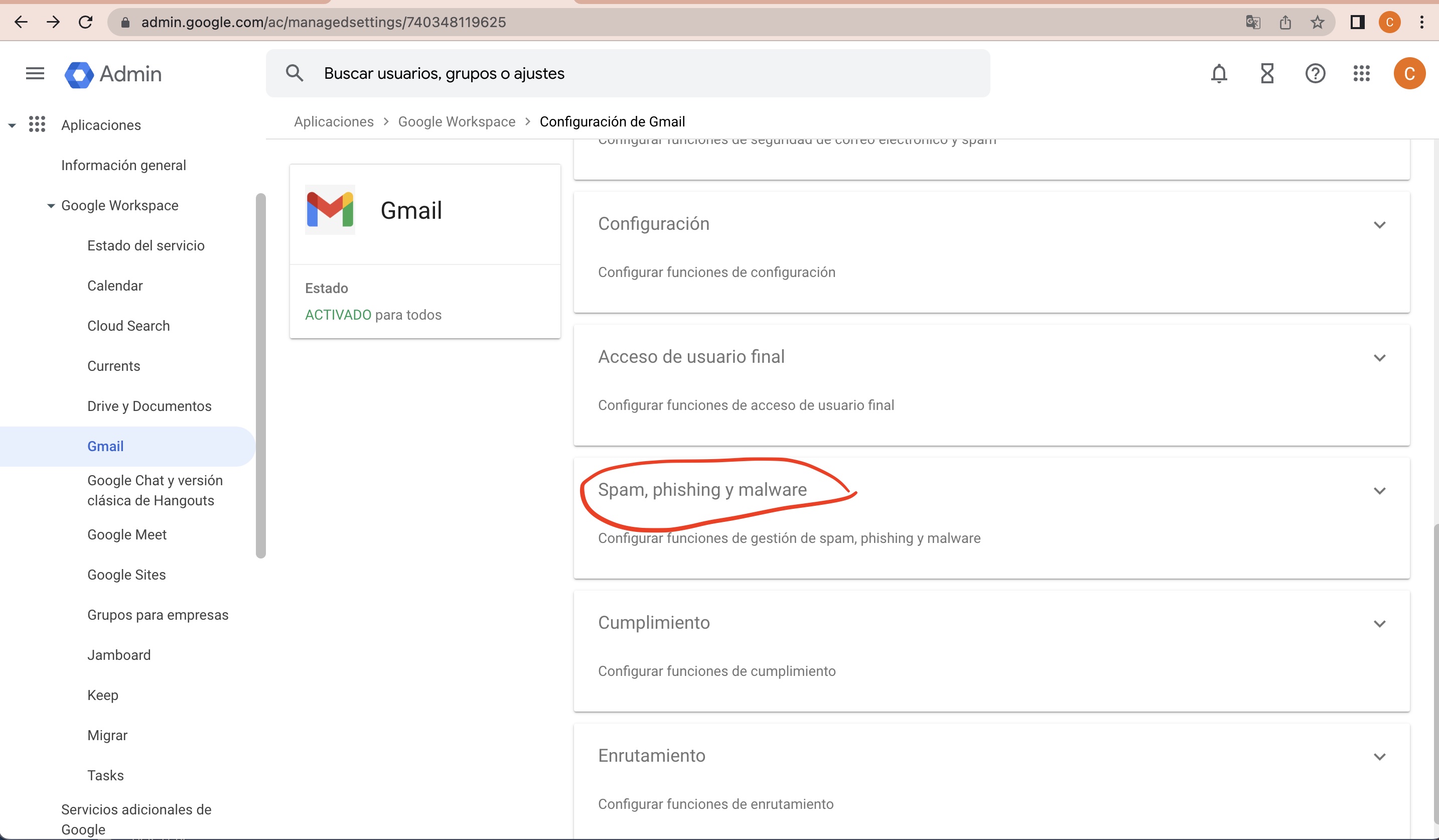
Task: Open Estado del servicio
Action: pos(146,245)
